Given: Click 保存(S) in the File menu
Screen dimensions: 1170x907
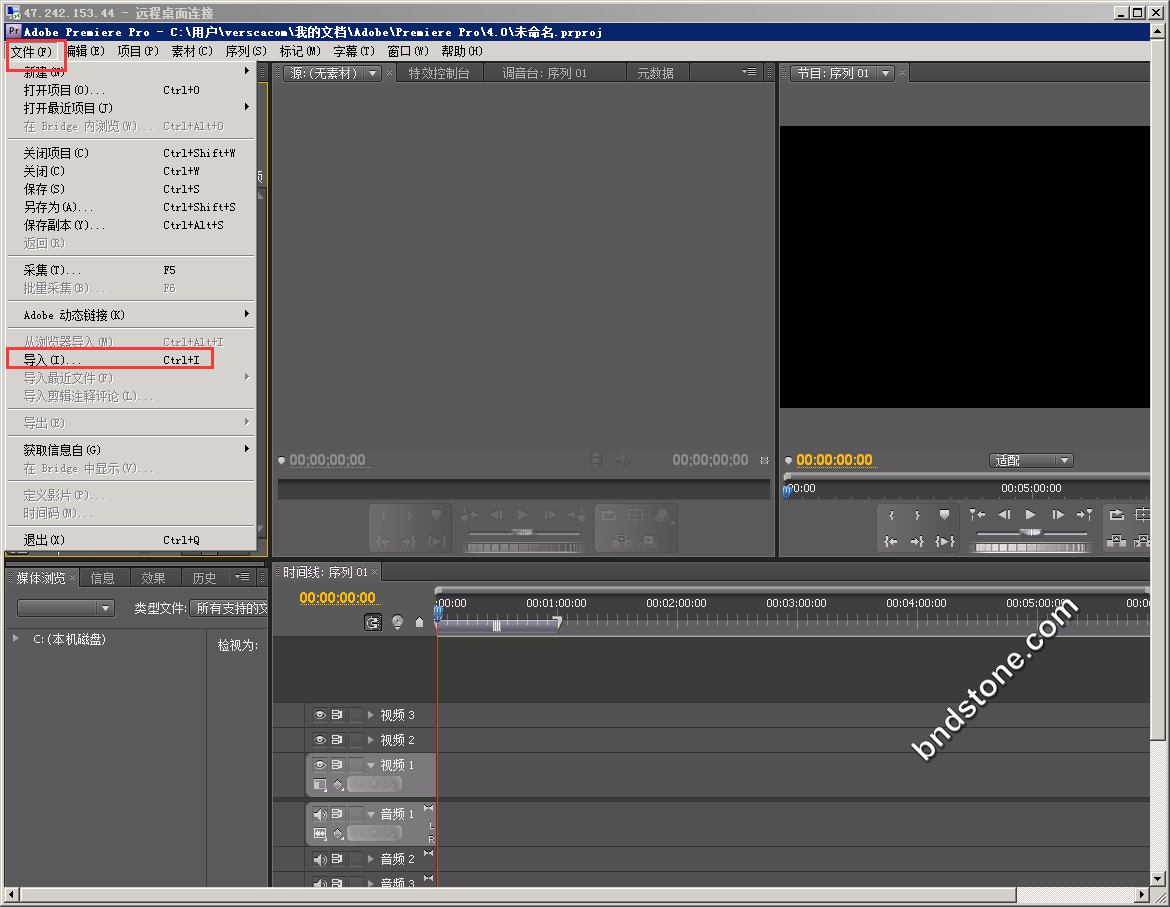Looking at the screenshot, I should click(x=44, y=189).
